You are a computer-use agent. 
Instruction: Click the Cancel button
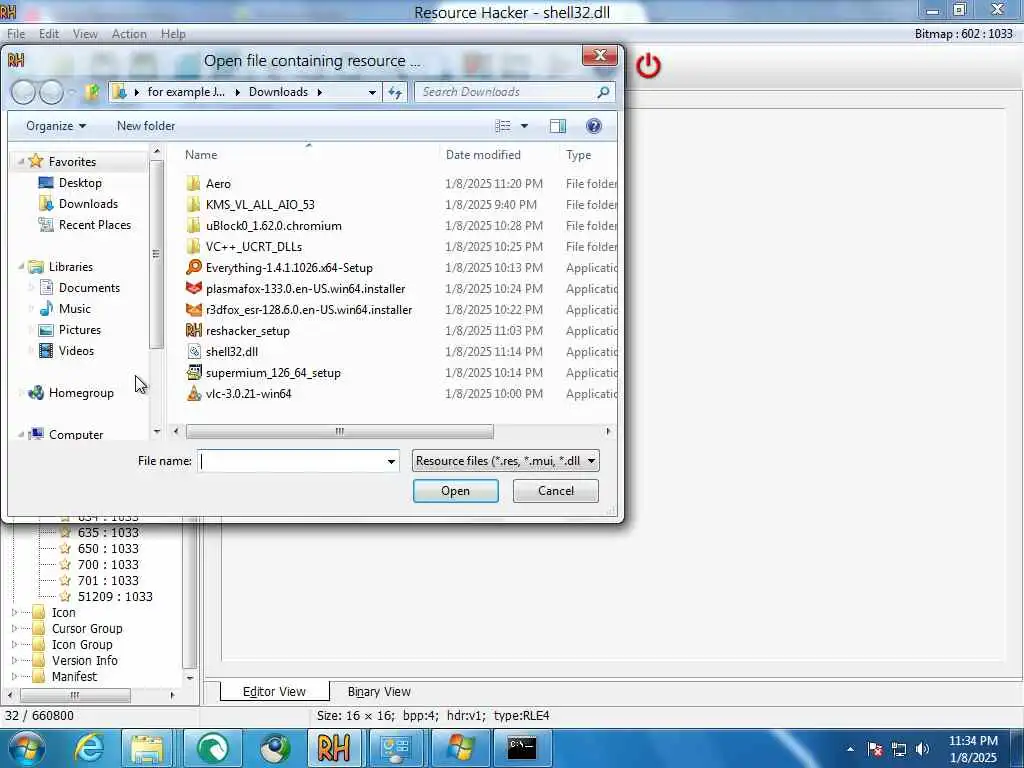556,491
